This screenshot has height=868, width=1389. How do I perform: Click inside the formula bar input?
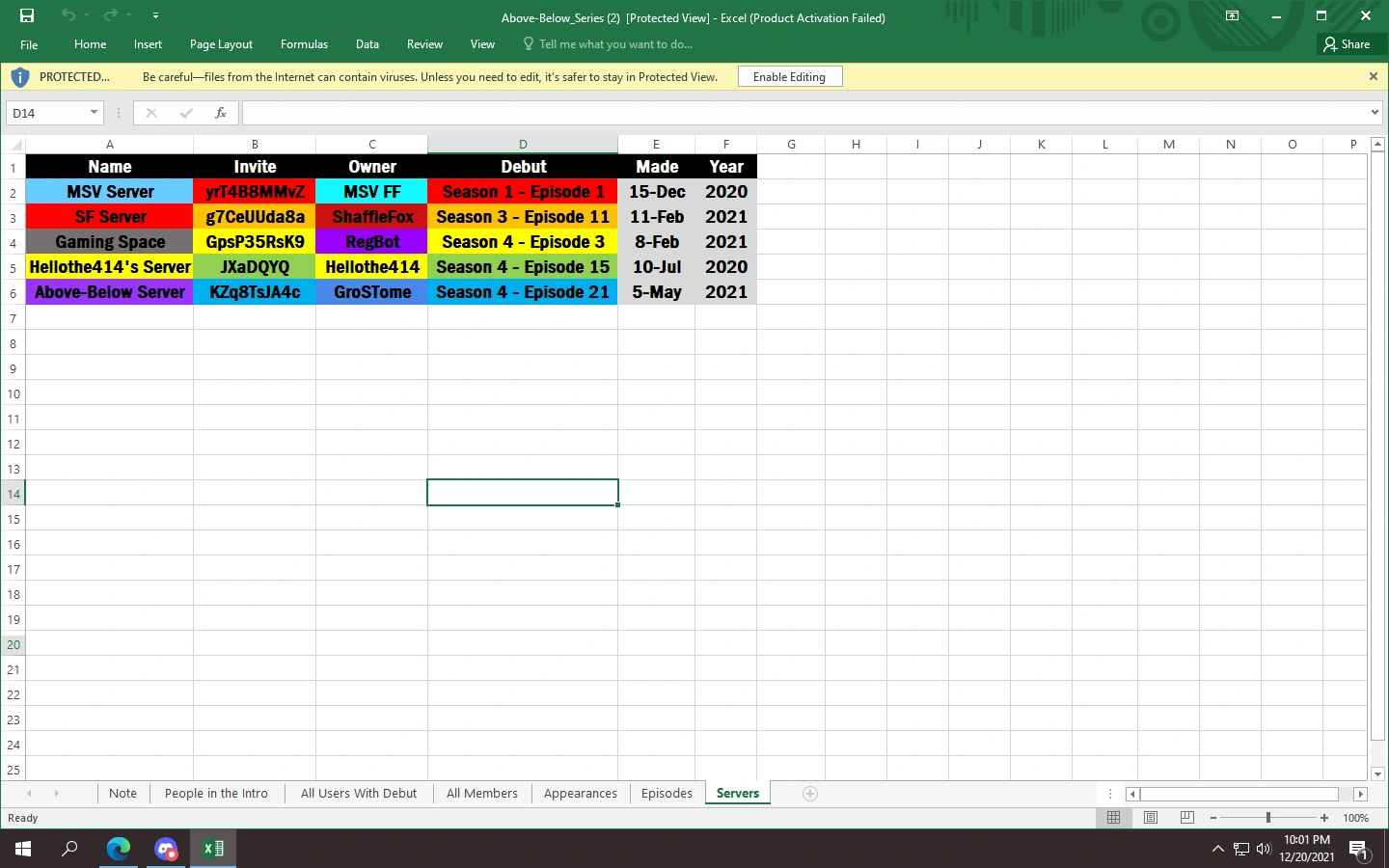point(804,113)
